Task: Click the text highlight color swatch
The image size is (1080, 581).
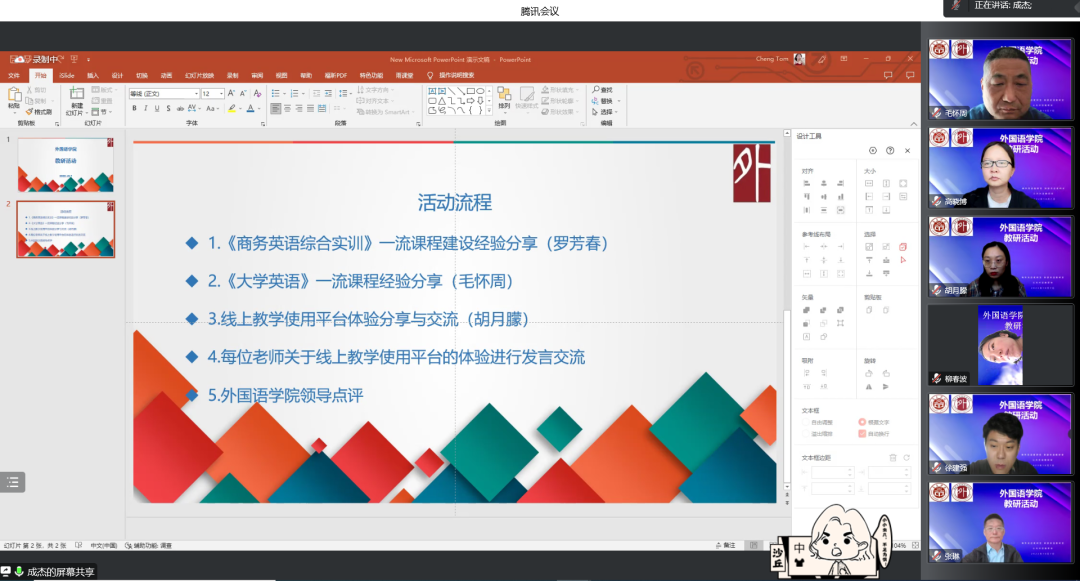Action: point(232,109)
